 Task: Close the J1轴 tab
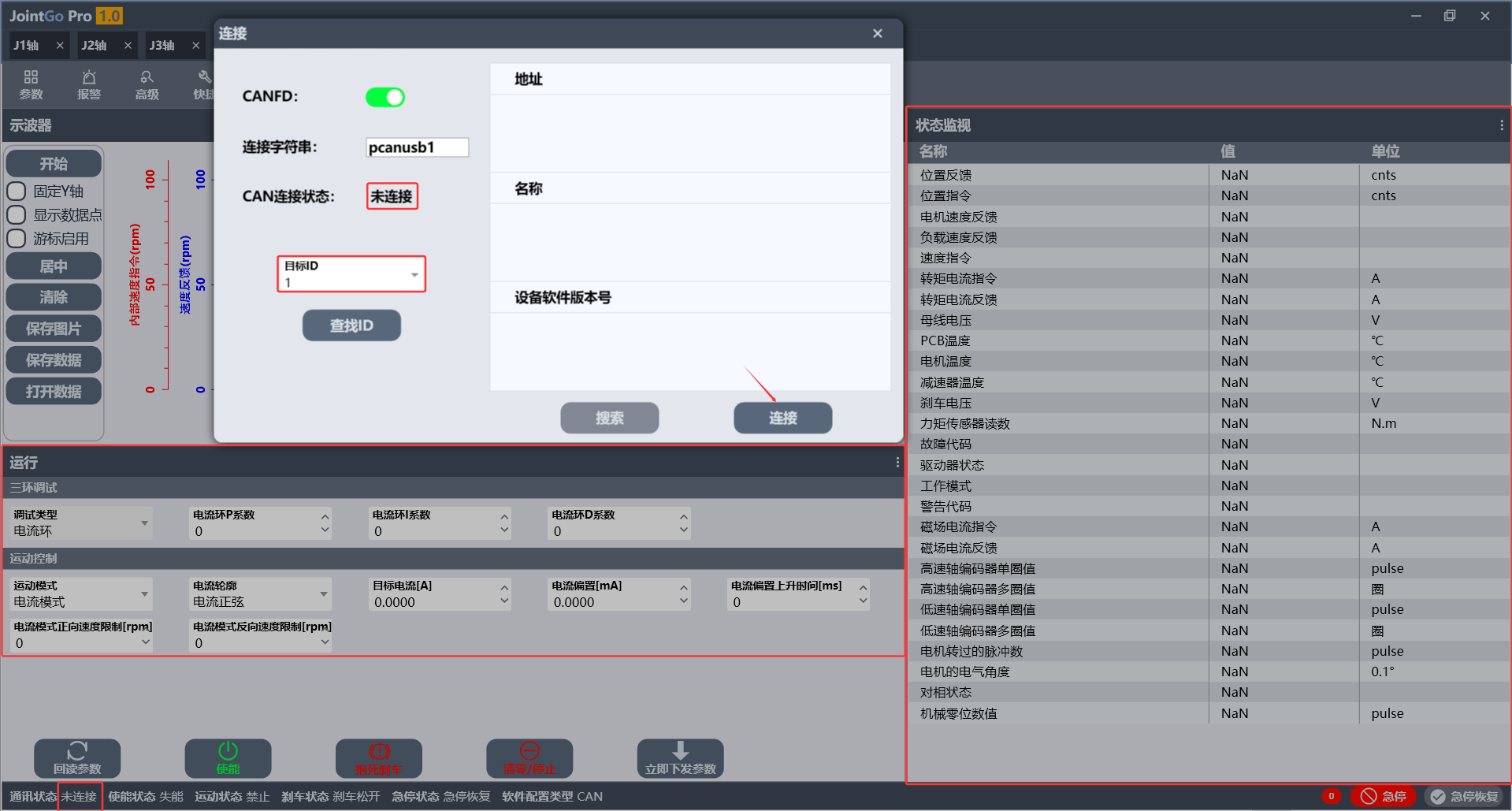coord(60,46)
